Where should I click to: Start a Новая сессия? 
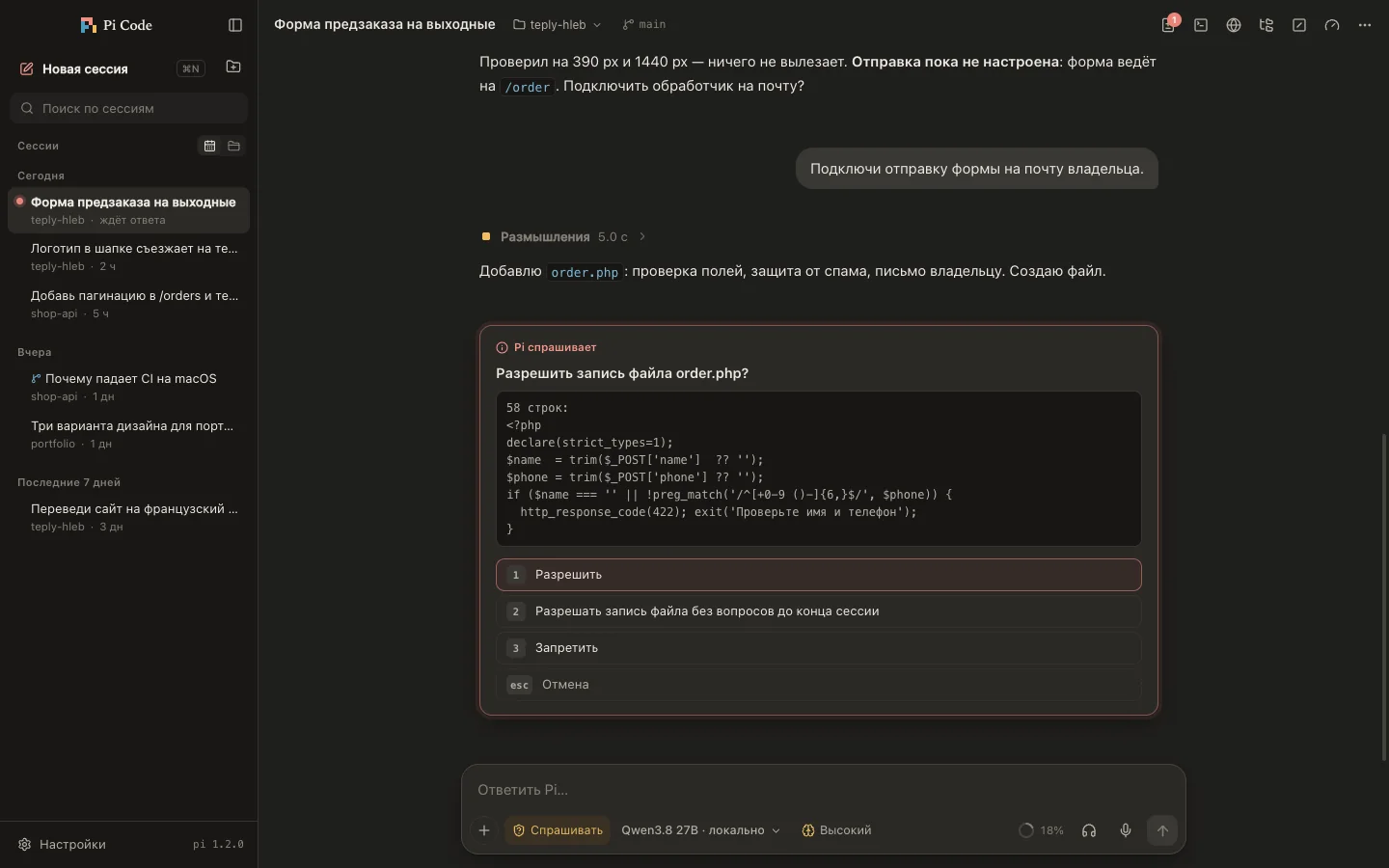pos(85,68)
